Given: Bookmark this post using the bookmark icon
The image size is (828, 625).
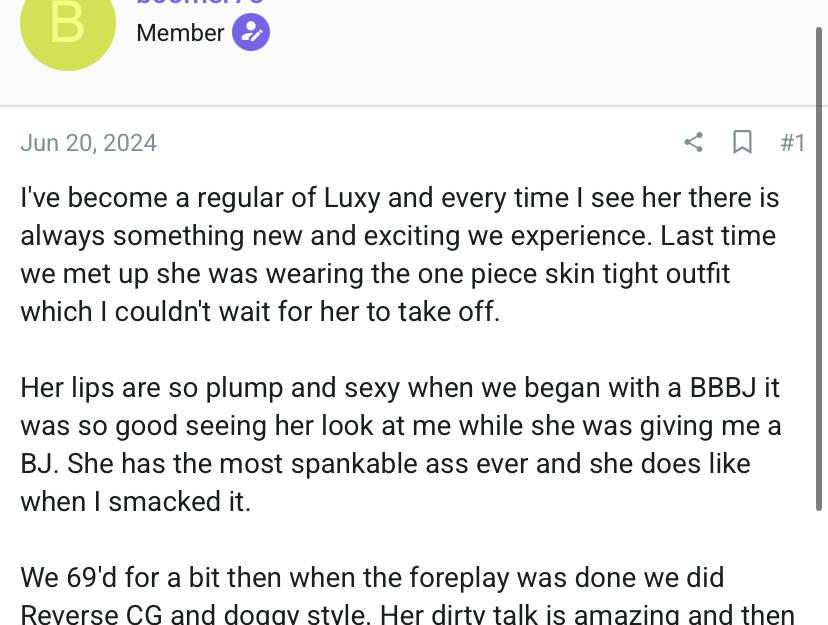Looking at the screenshot, I should [x=742, y=143].
